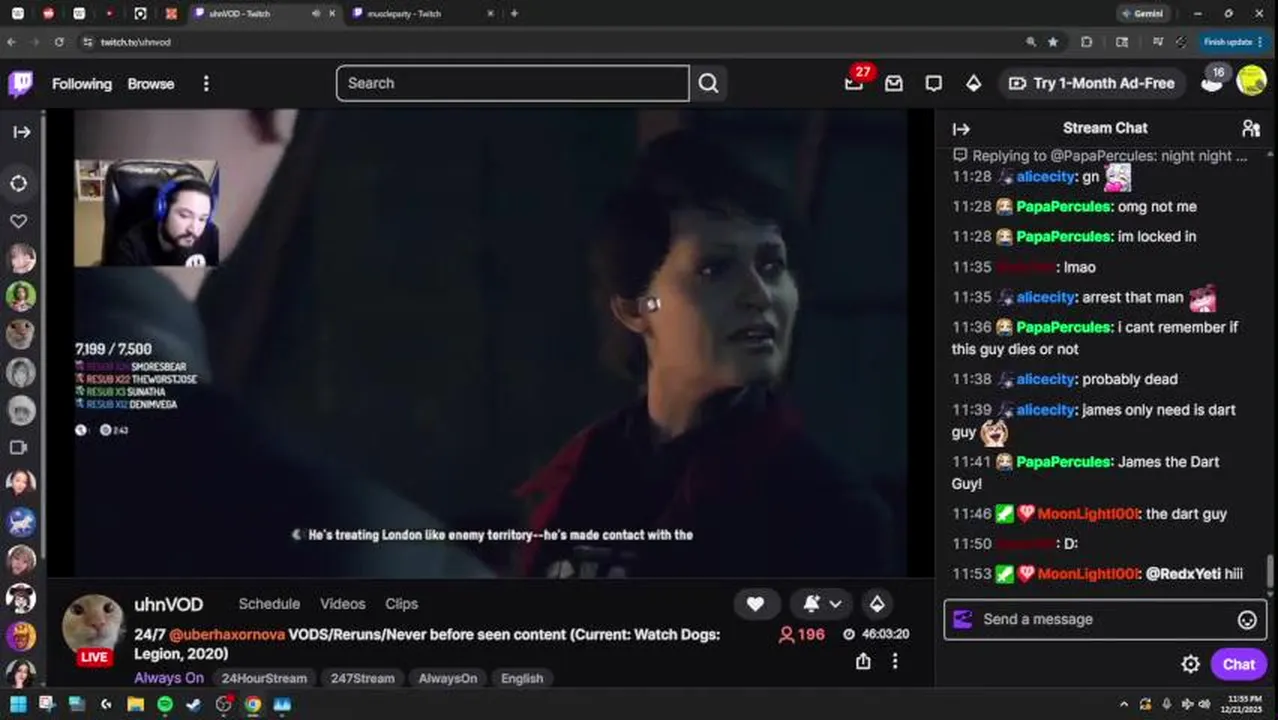The height and width of the screenshot is (720, 1278).
Task: Open the Windows Start menu
Action: [18, 704]
